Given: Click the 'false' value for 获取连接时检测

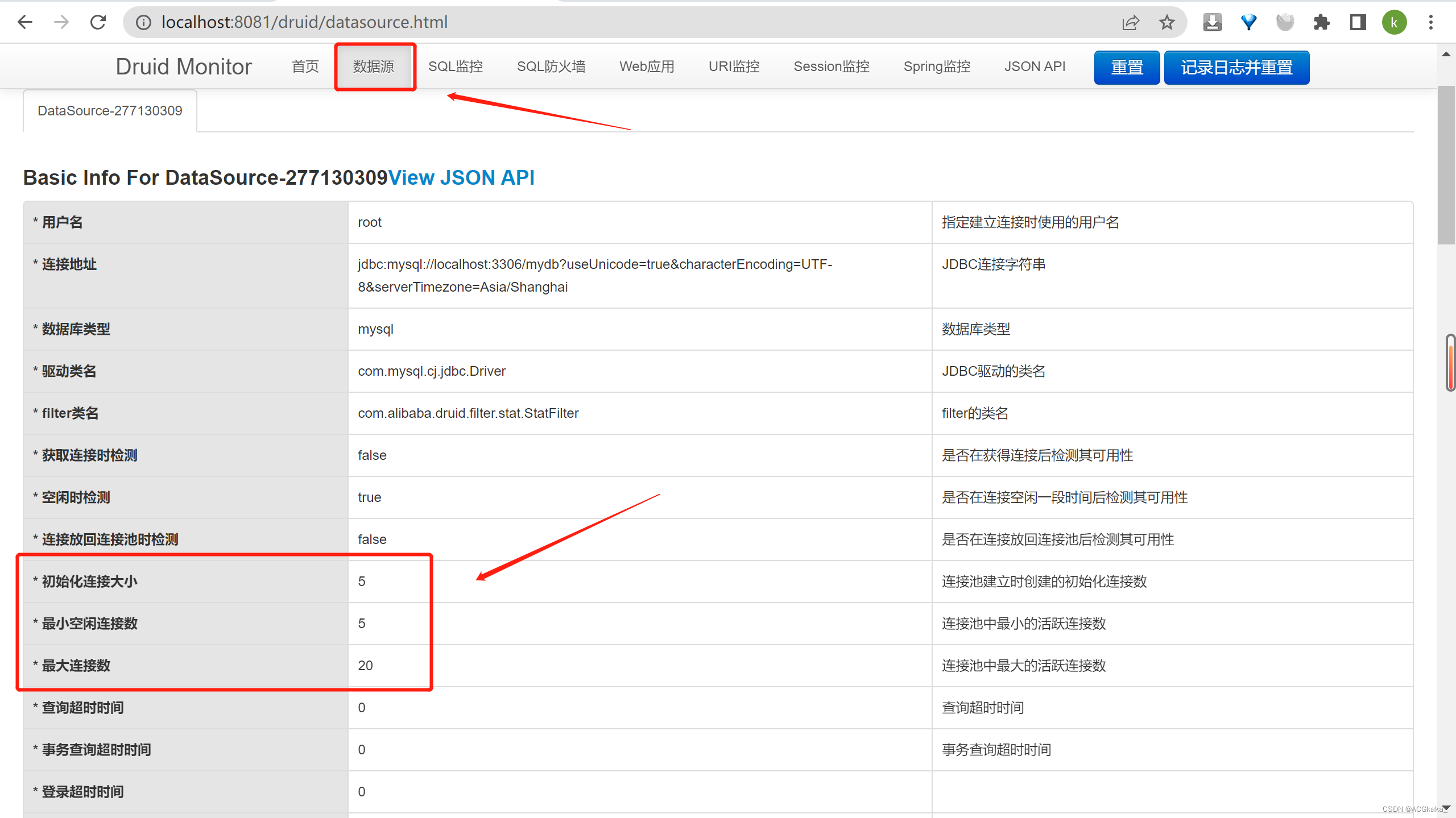Looking at the screenshot, I should point(372,455).
